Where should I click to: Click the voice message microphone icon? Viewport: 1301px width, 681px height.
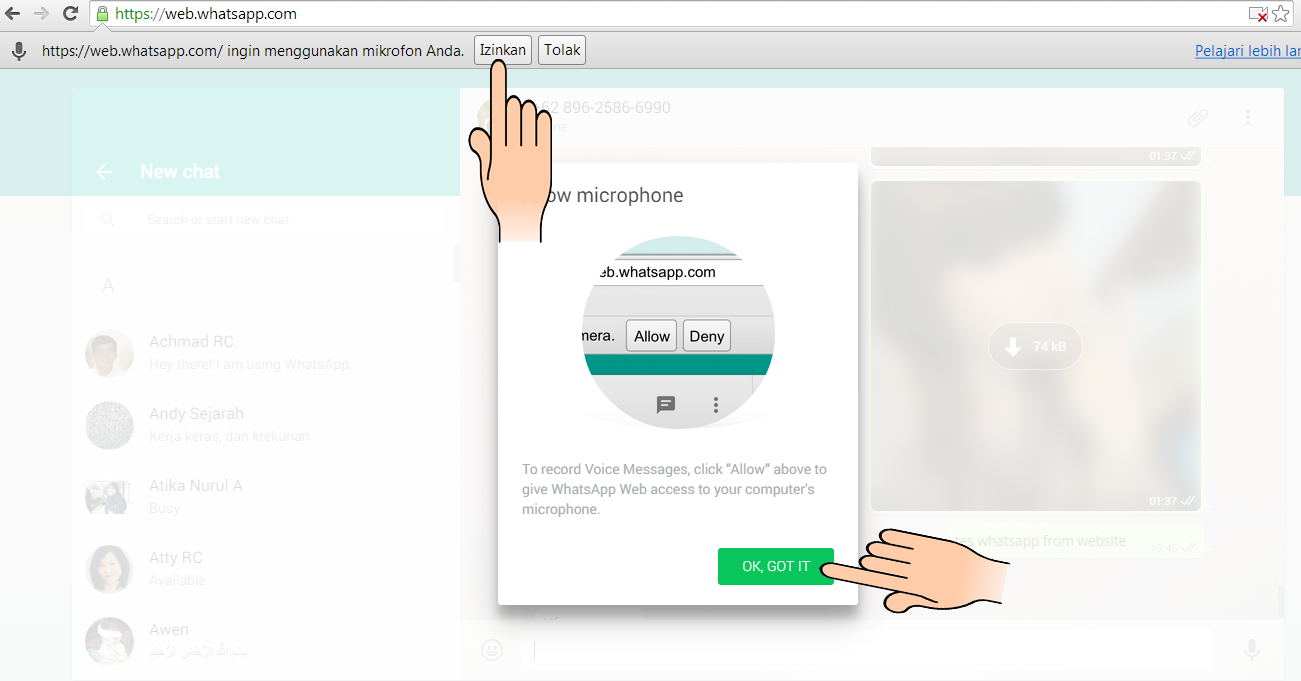point(1251,650)
